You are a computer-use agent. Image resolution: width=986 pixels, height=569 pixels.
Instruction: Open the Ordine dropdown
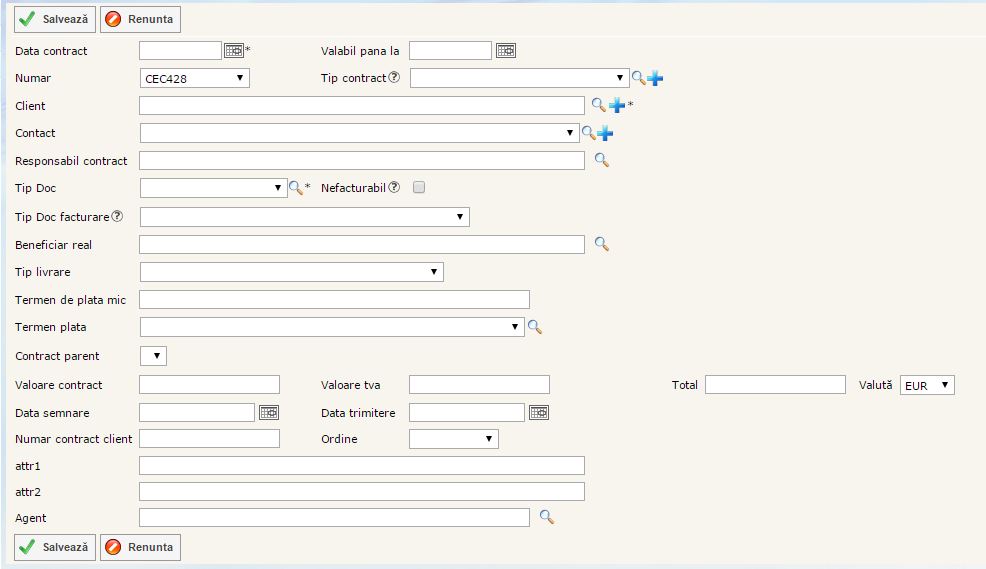(x=453, y=439)
